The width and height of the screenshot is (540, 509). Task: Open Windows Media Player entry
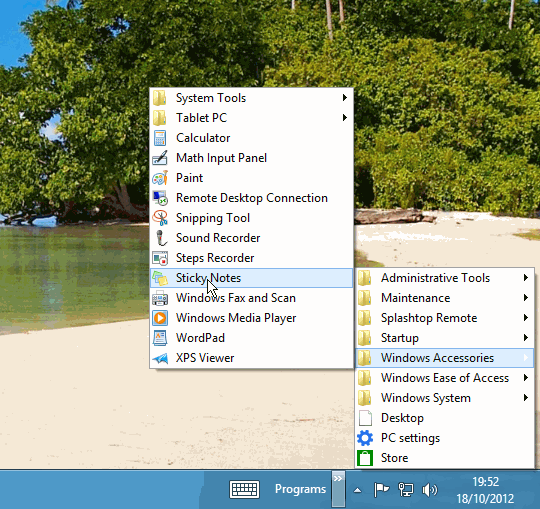[251, 318]
